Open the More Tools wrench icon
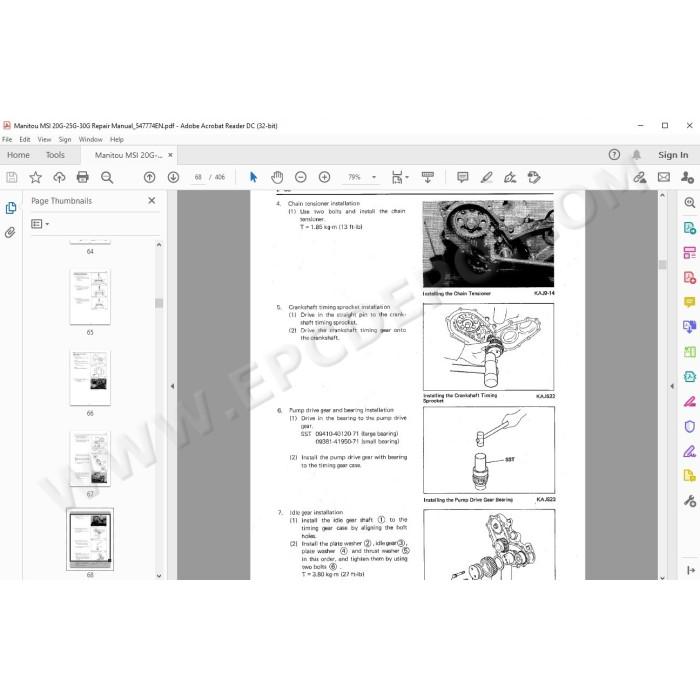This screenshot has height=700, width=700. pyautogui.click(x=689, y=501)
